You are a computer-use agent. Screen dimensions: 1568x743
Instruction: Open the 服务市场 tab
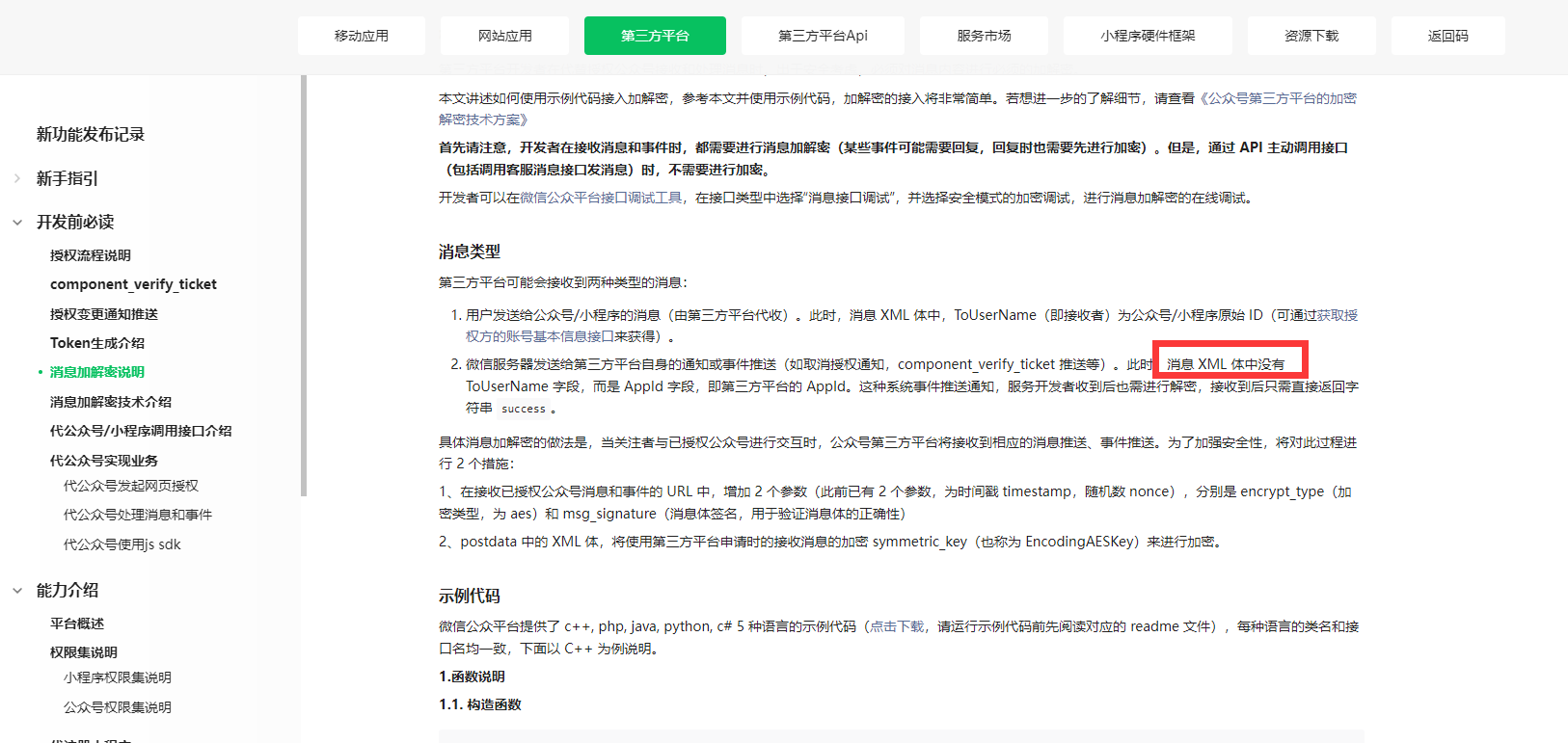tap(984, 36)
